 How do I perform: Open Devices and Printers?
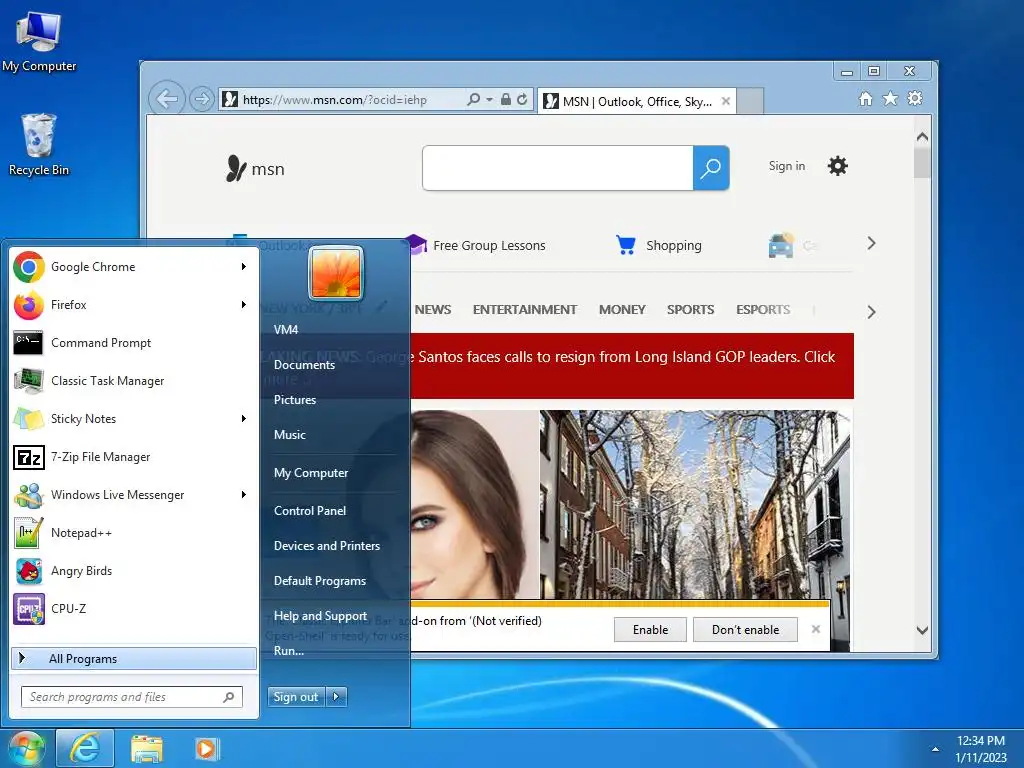[x=327, y=545]
